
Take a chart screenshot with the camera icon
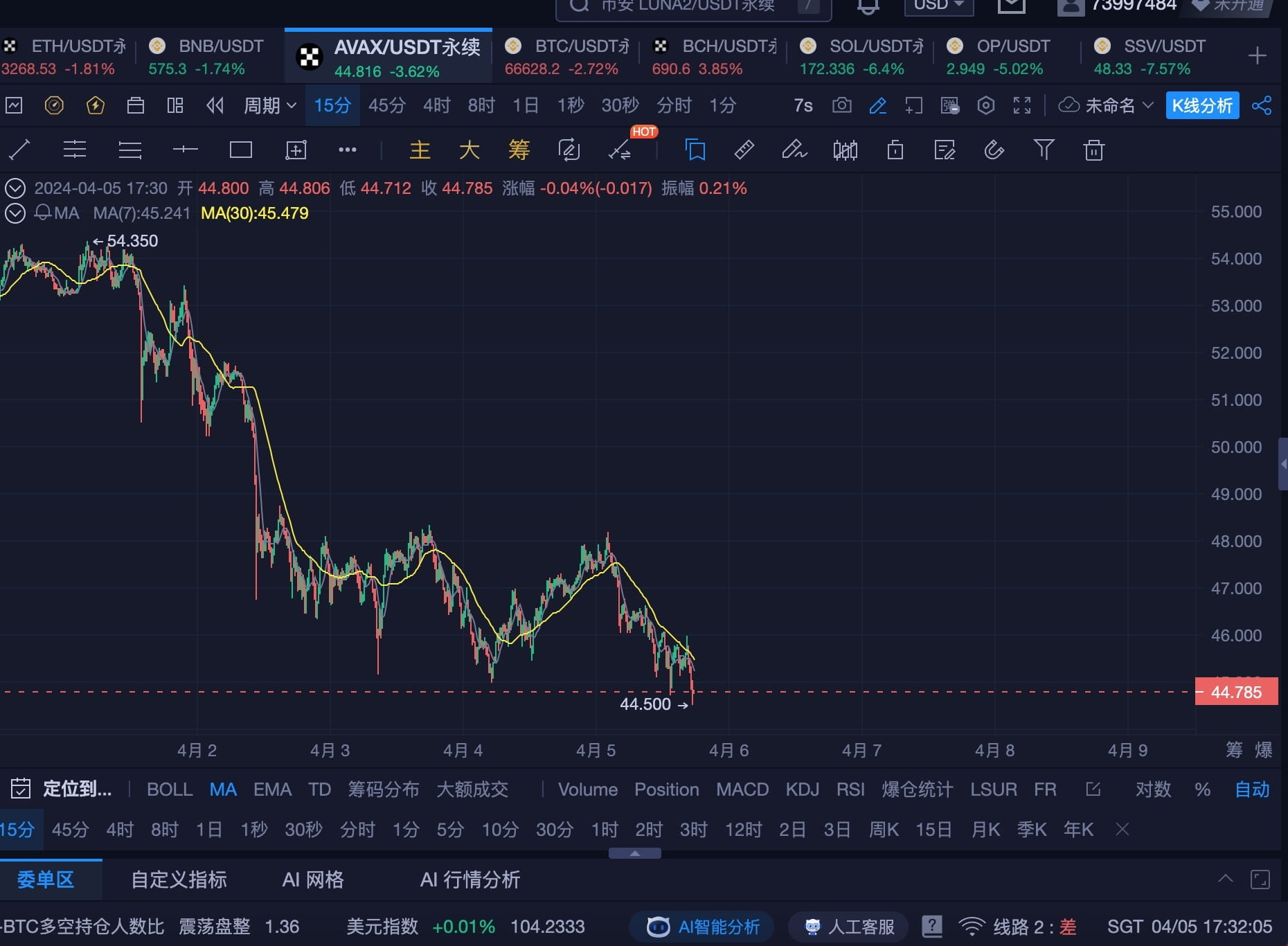click(842, 105)
